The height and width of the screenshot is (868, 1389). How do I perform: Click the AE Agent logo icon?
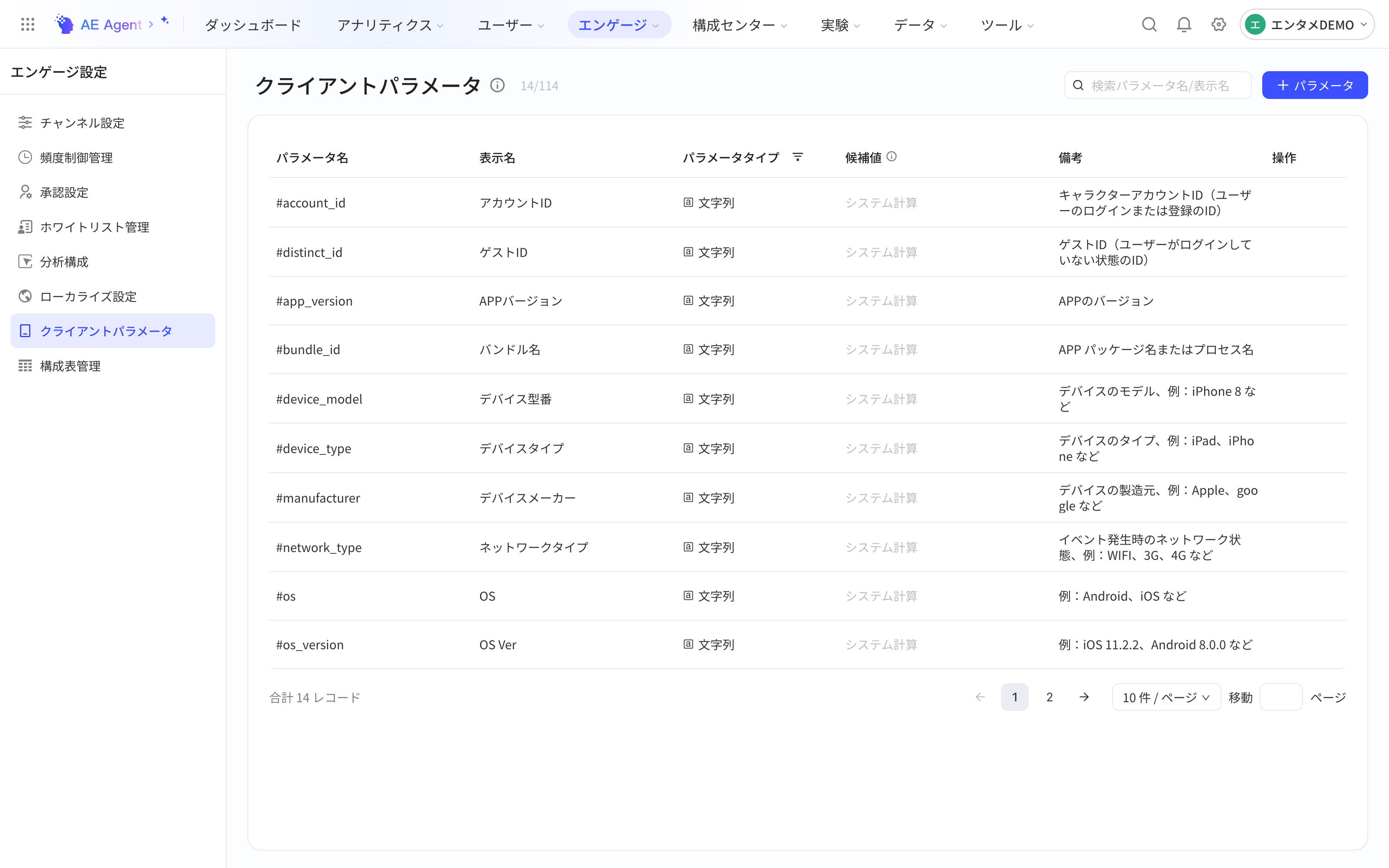point(64,24)
